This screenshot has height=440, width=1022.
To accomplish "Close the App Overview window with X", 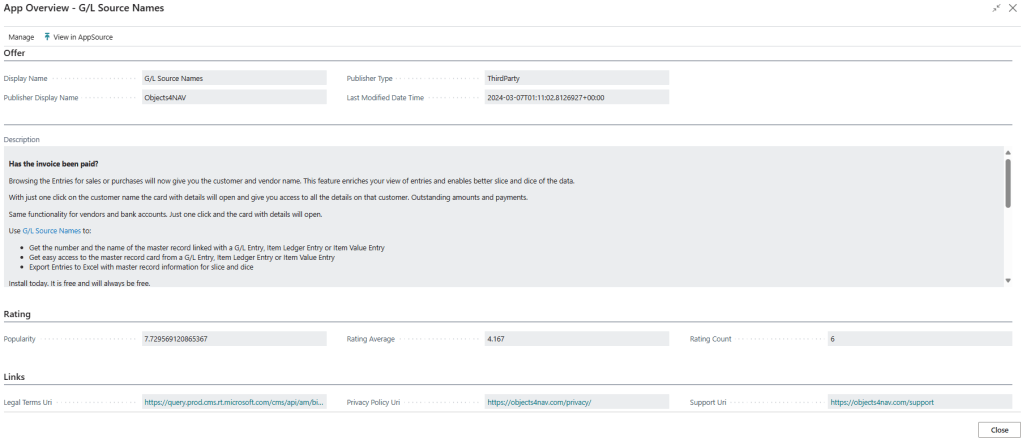I will coord(1012,8).
